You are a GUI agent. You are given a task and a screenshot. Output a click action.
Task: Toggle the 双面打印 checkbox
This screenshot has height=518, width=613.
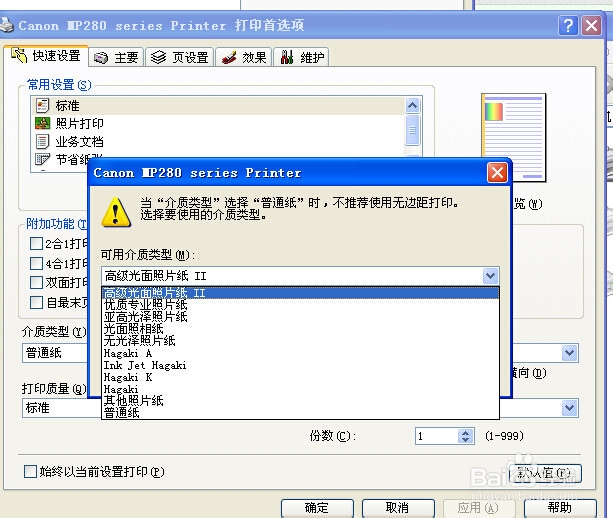(x=36, y=282)
